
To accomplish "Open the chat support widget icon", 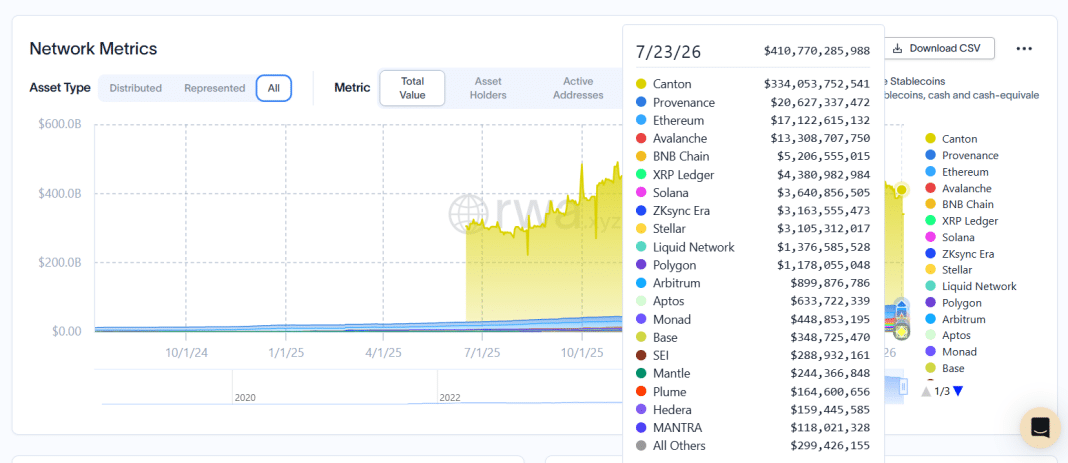I will [x=1040, y=428].
